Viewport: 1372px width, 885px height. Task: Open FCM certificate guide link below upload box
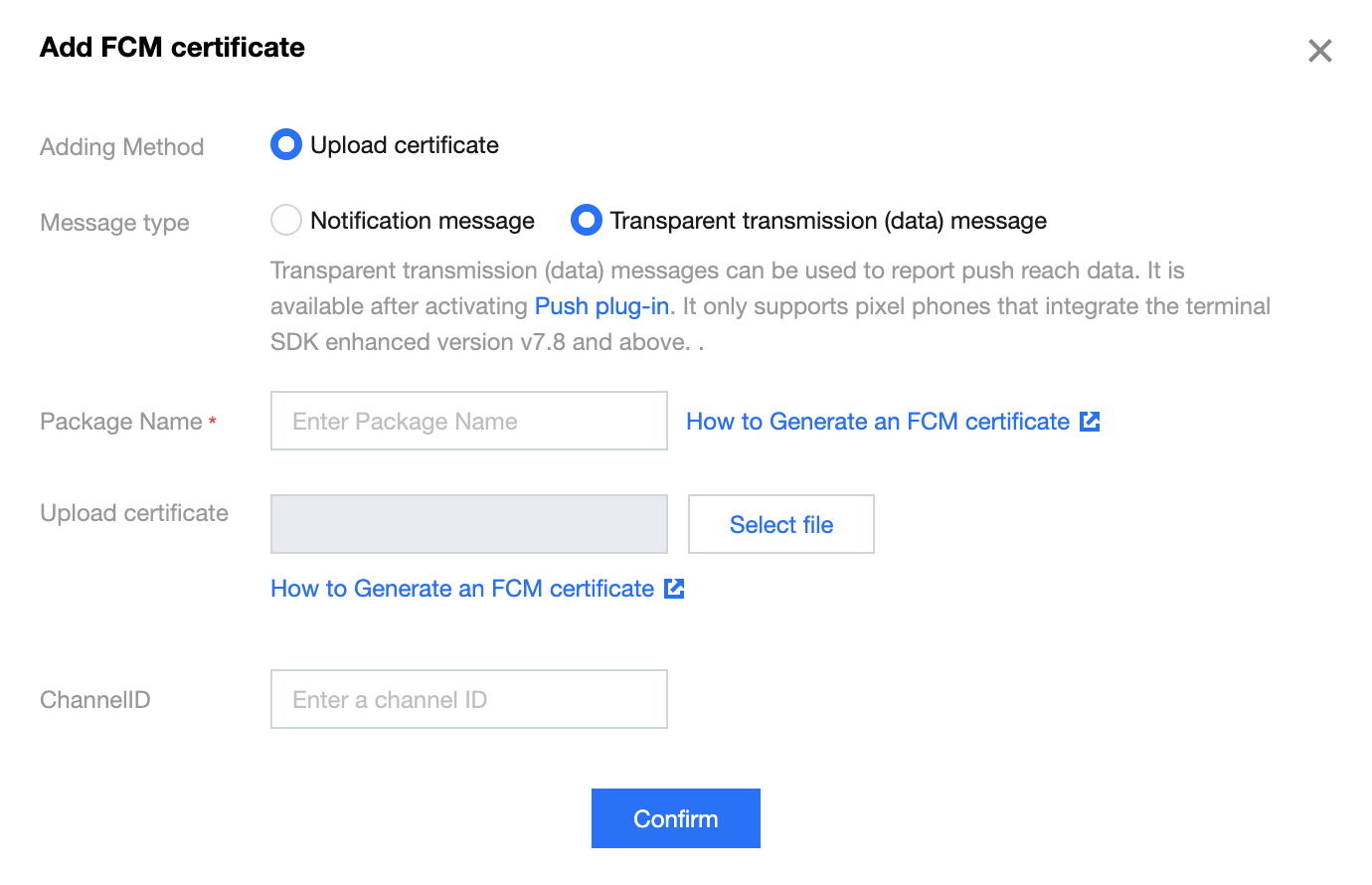(461, 589)
